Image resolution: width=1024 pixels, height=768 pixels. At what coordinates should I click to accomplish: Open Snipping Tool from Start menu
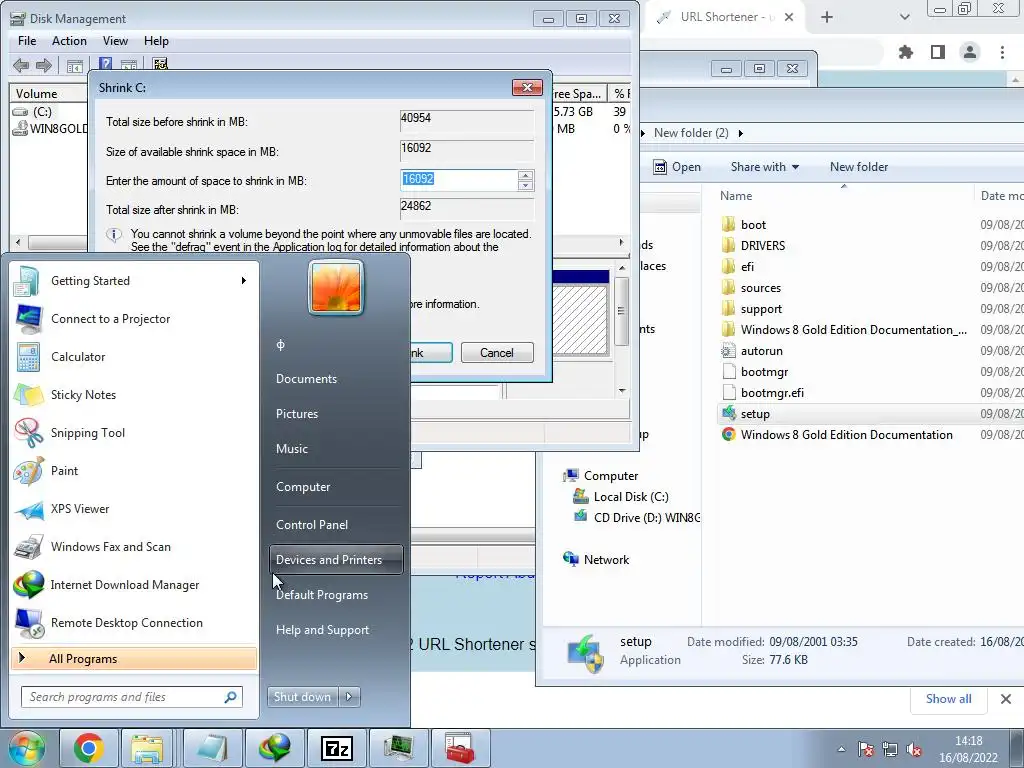pos(88,432)
